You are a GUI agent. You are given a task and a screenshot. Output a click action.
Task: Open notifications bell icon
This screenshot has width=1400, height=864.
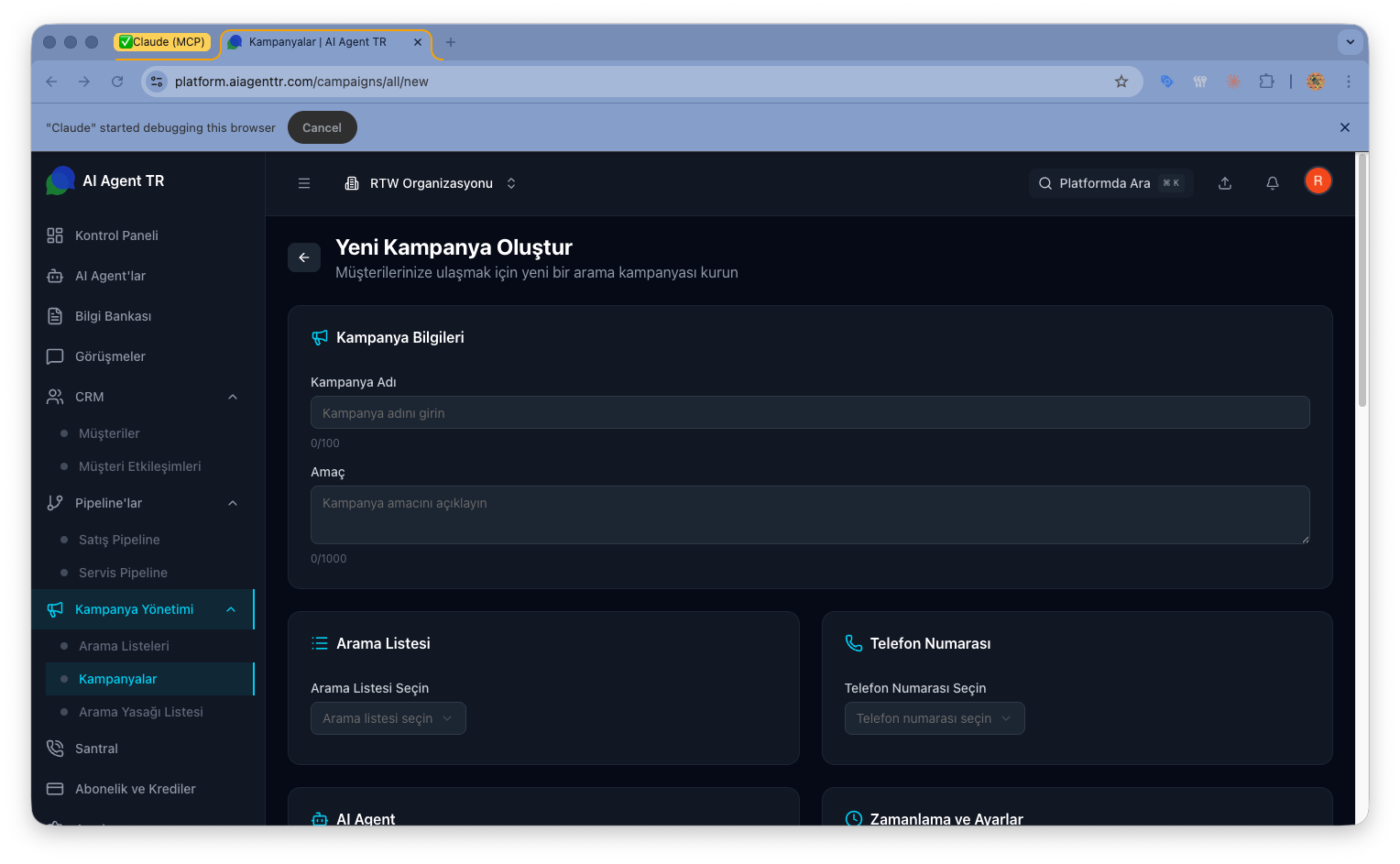pyautogui.click(x=1273, y=183)
